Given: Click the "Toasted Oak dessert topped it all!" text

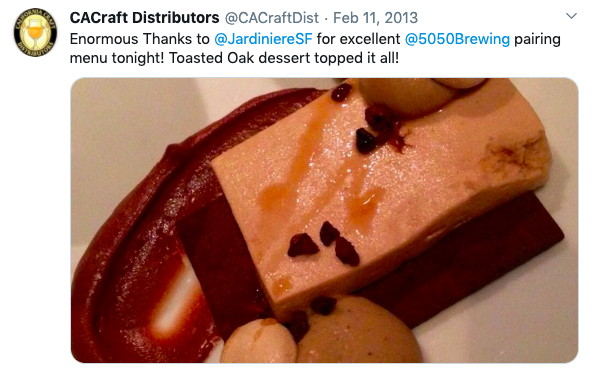Looking at the screenshot, I should [284, 58].
